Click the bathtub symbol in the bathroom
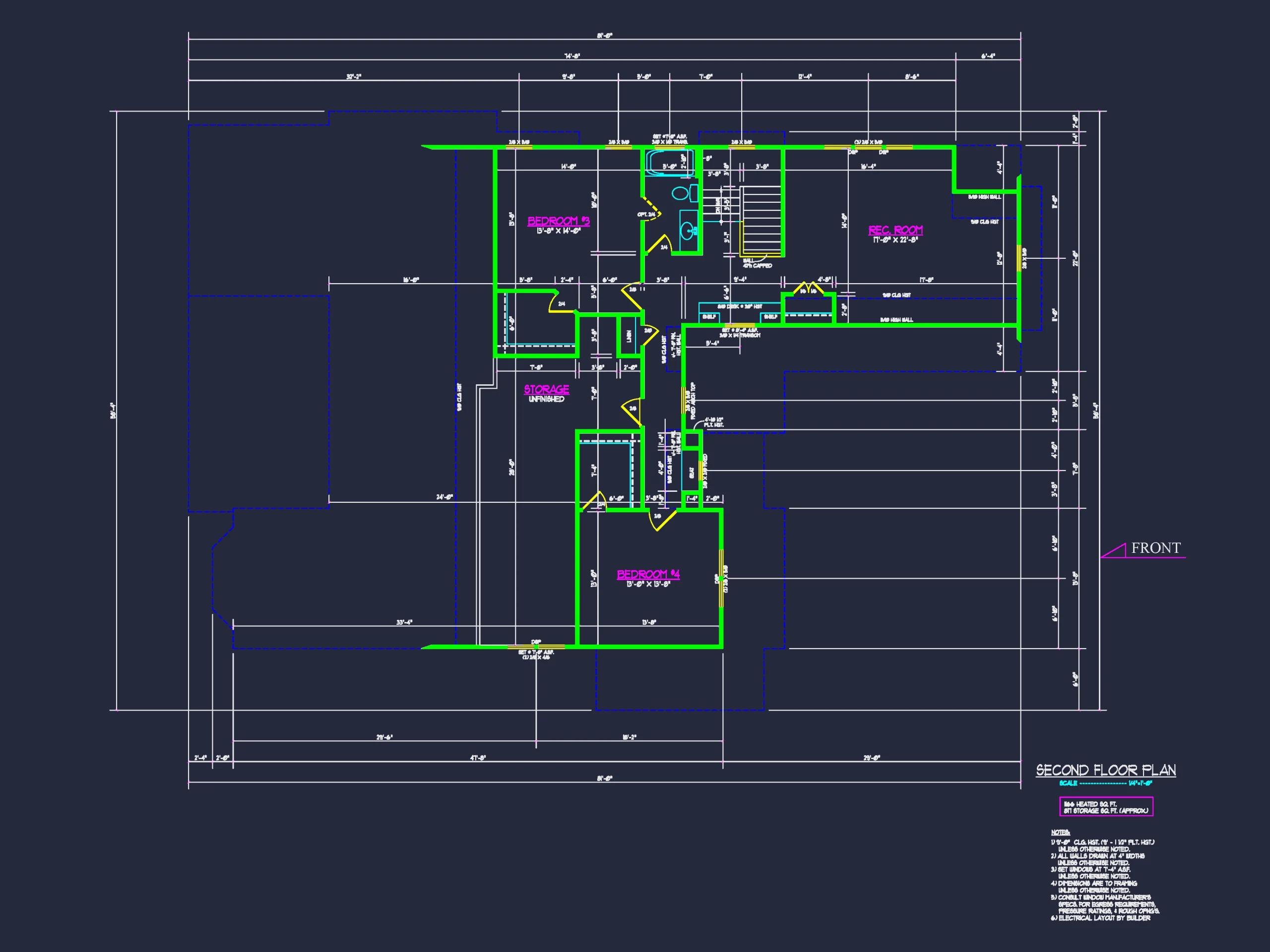 tap(669, 163)
